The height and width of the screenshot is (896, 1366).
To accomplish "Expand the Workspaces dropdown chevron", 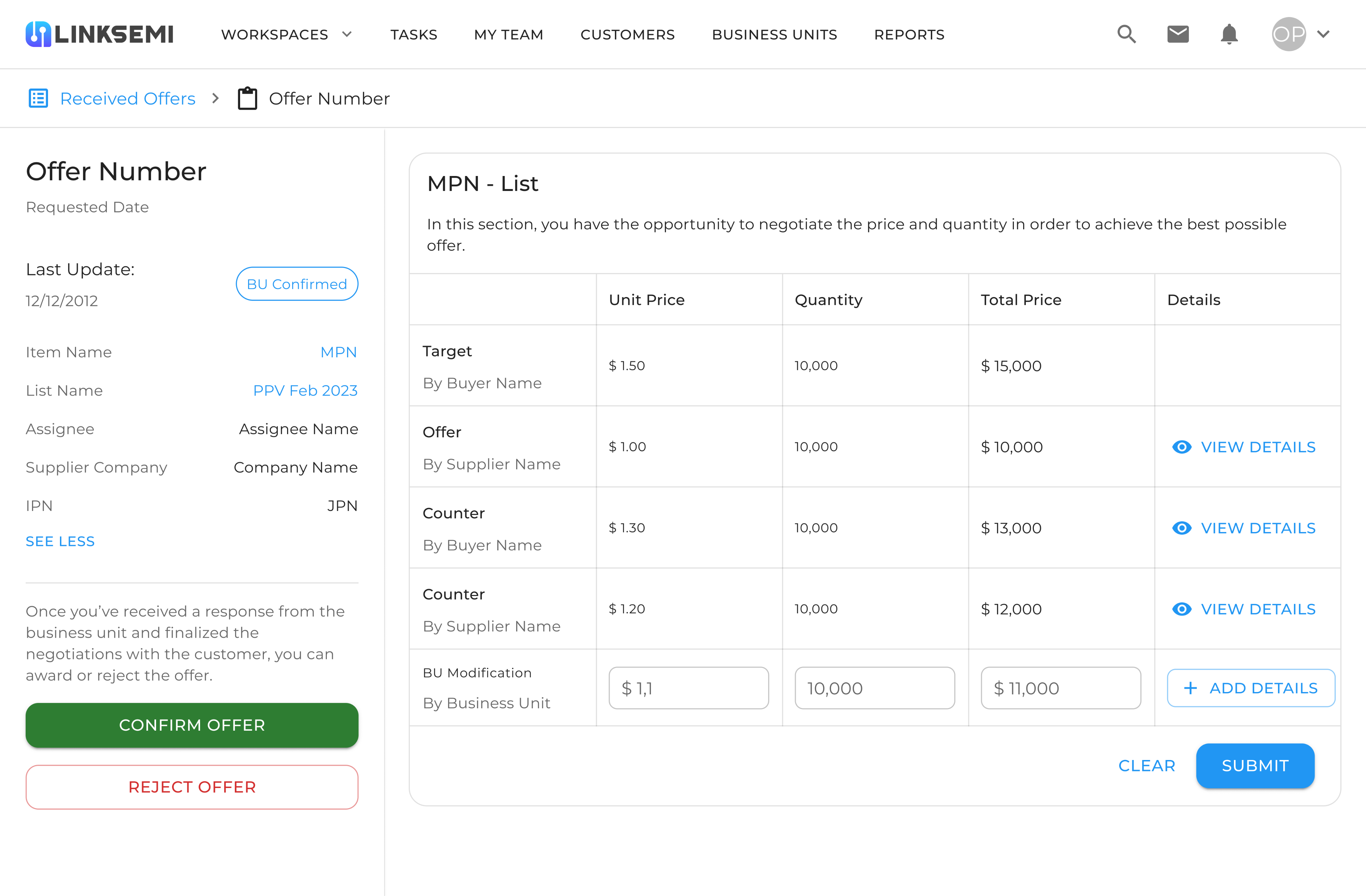I will click(x=347, y=34).
